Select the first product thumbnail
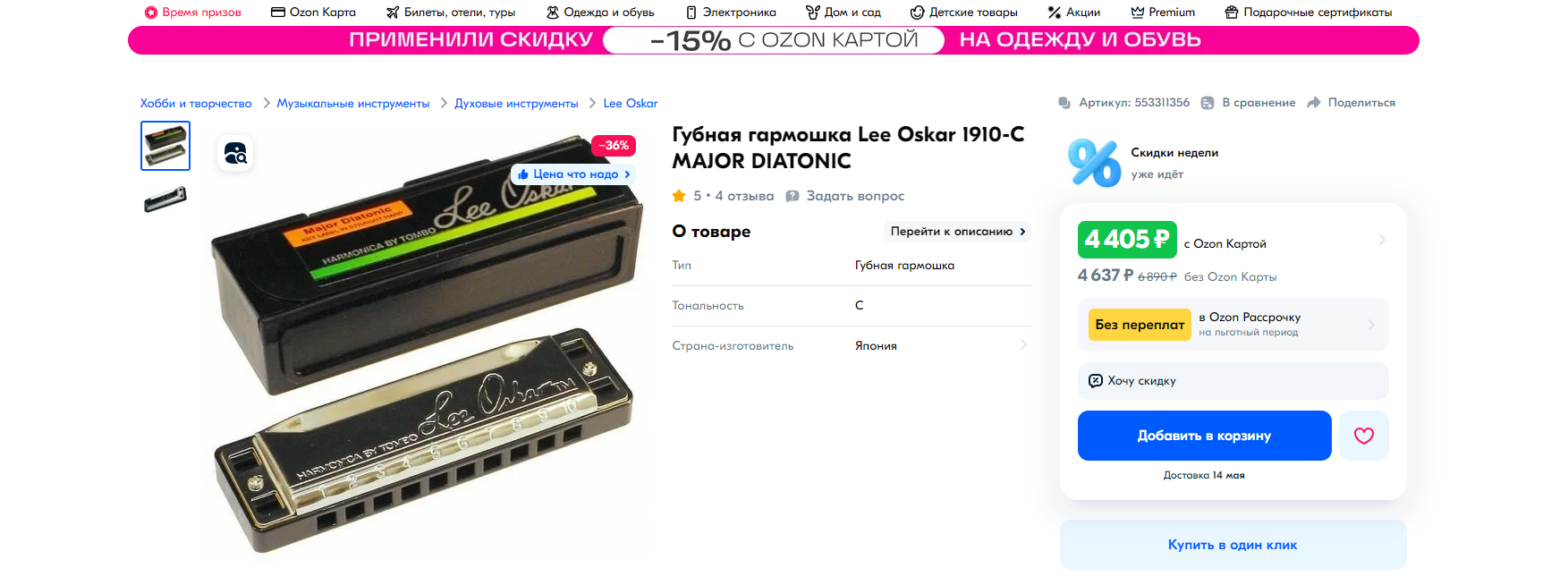 tap(165, 146)
